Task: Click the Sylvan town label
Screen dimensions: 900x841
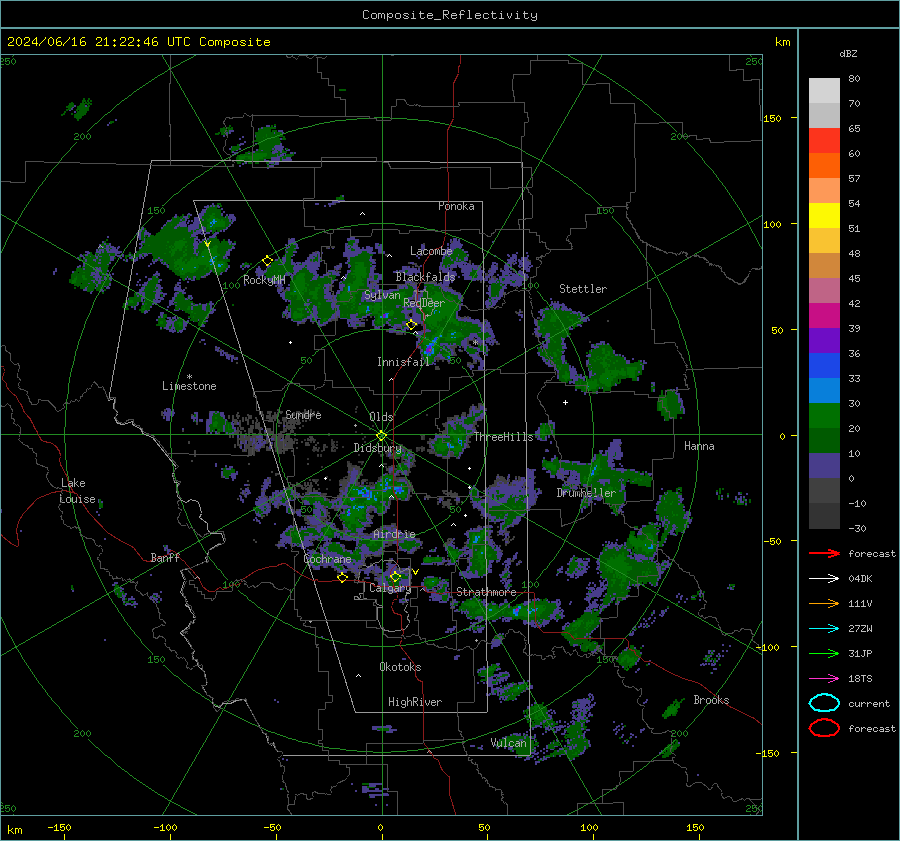Action: pos(382,295)
